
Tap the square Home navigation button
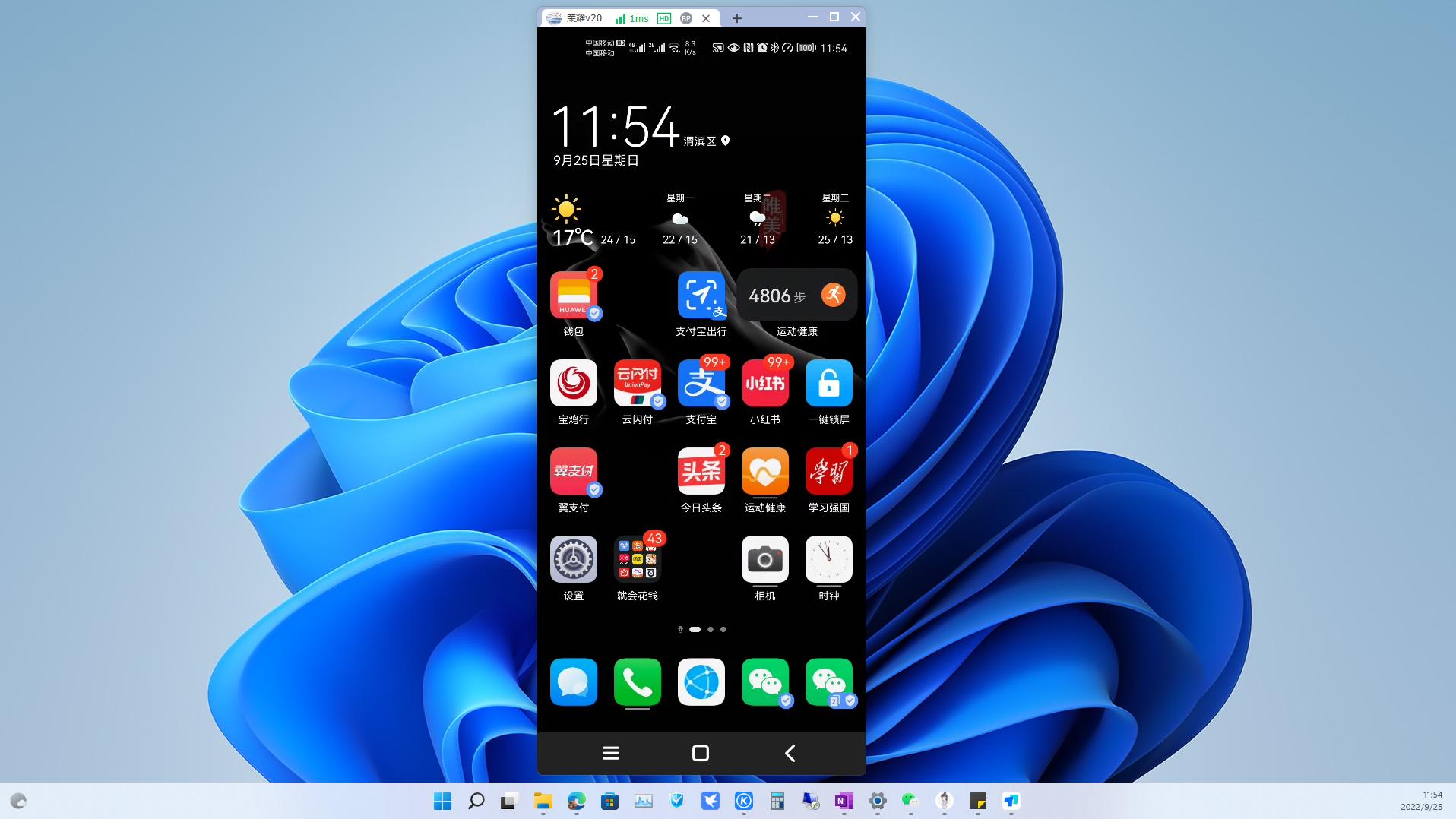701,753
